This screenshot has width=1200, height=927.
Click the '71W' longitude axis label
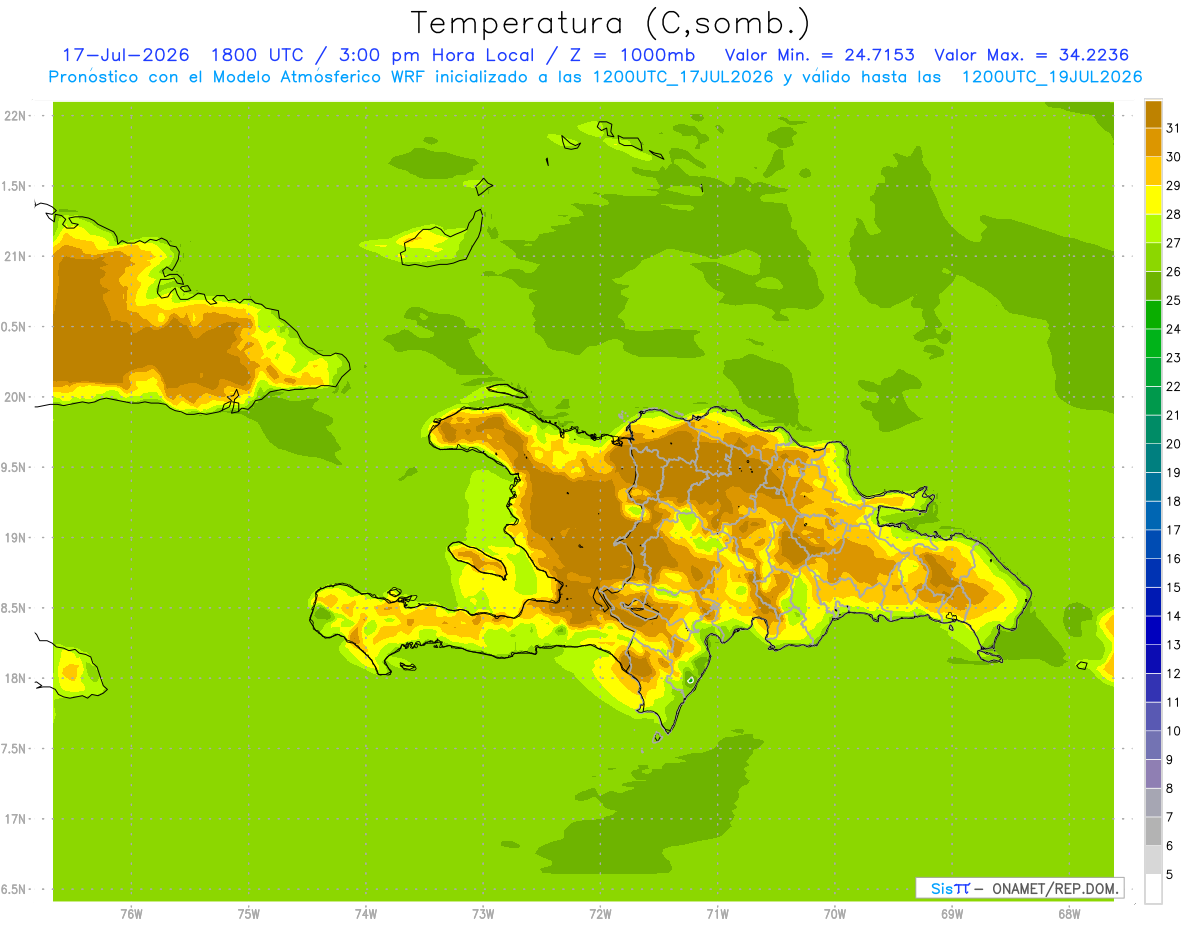(717, 913)
